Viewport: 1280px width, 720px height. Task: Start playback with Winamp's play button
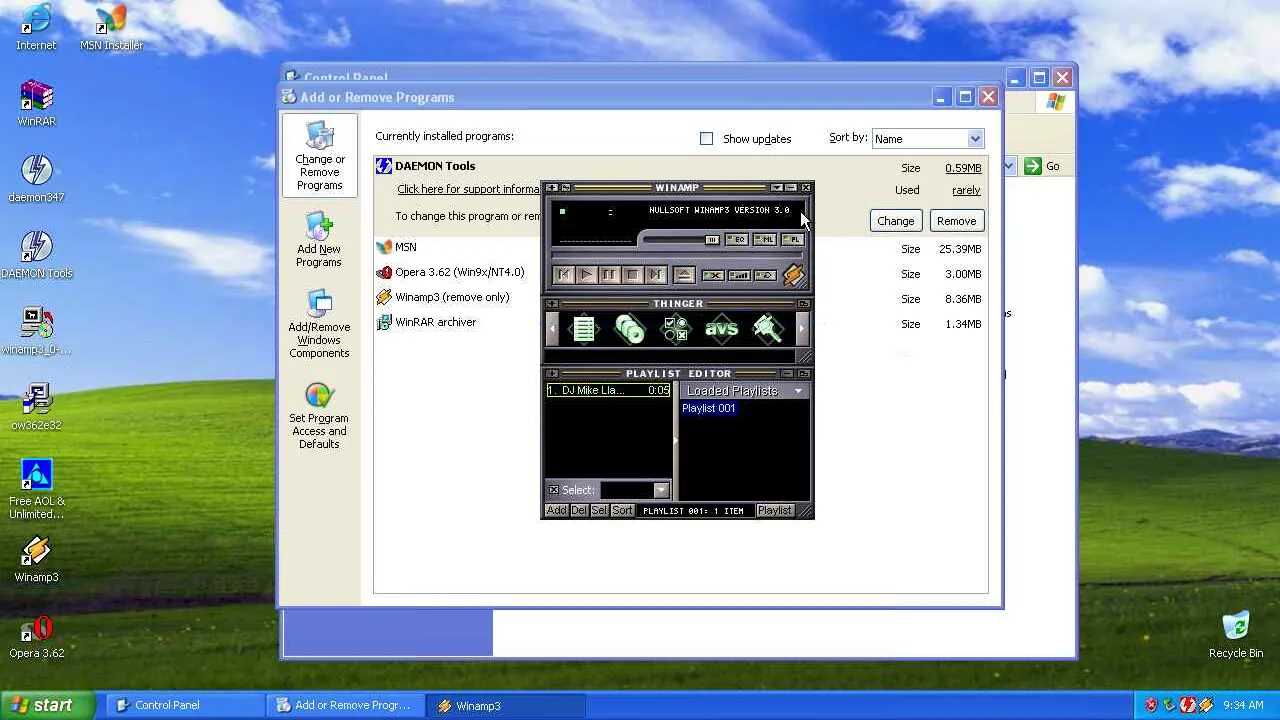[x=586, y=275]
